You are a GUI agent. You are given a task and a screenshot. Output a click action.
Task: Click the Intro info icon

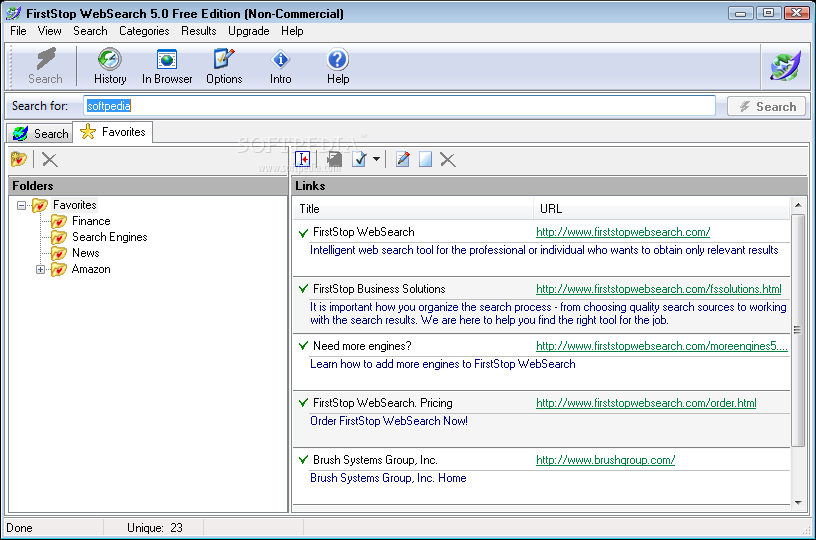click(280, 59)
